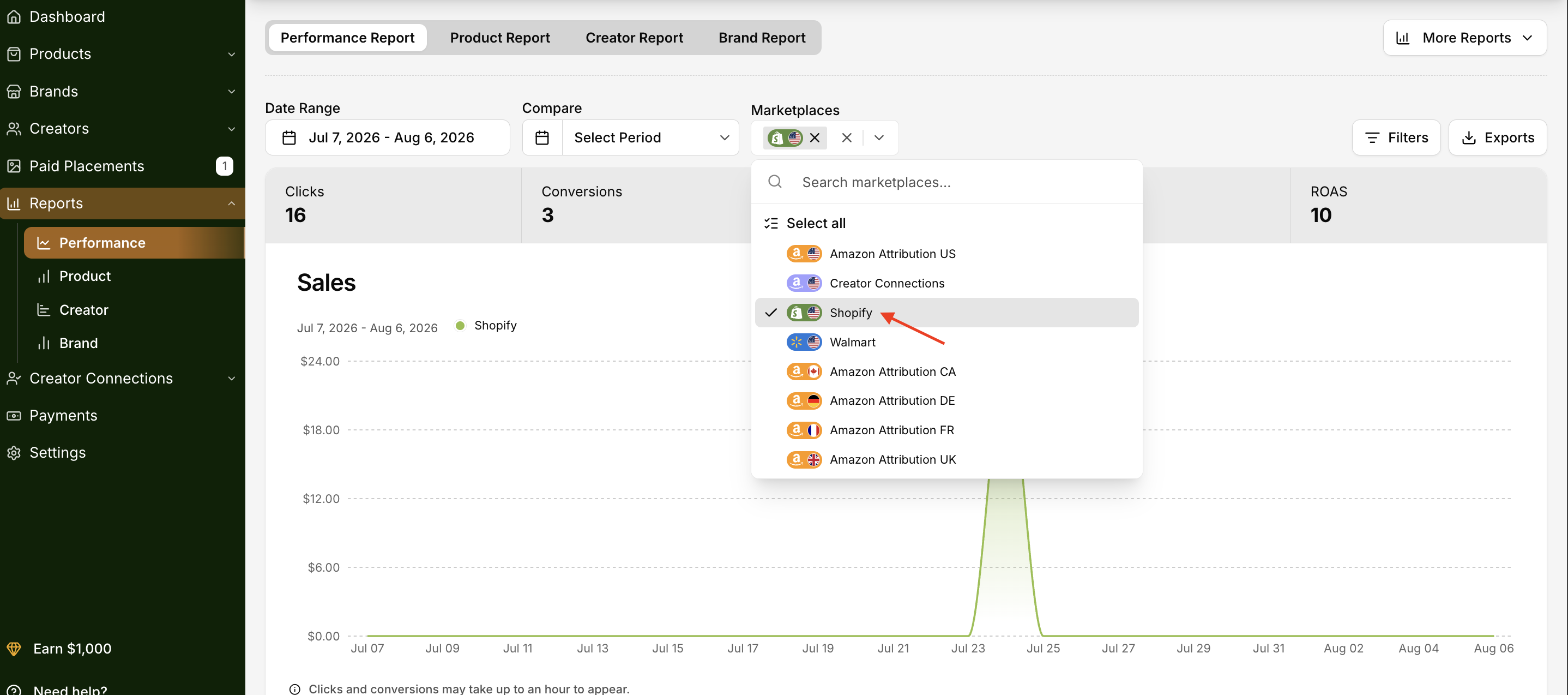The image size is (1568, 695).
Task: Click the info icon beside clicks notice
Action: pos(294,689)
